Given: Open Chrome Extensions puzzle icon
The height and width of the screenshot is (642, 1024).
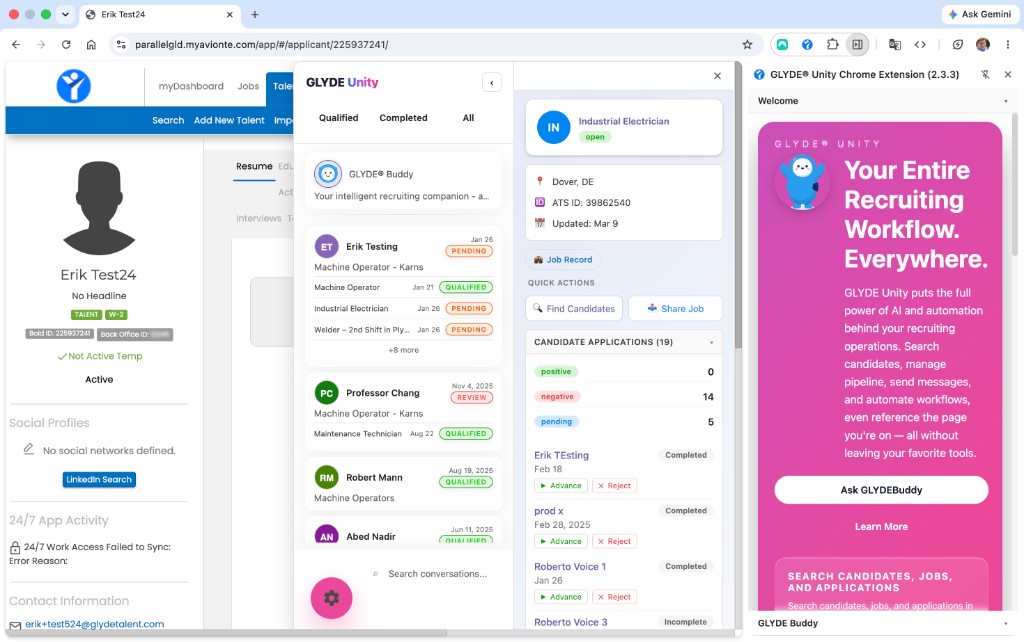Looking at the screenshot, I should (832, 44).
